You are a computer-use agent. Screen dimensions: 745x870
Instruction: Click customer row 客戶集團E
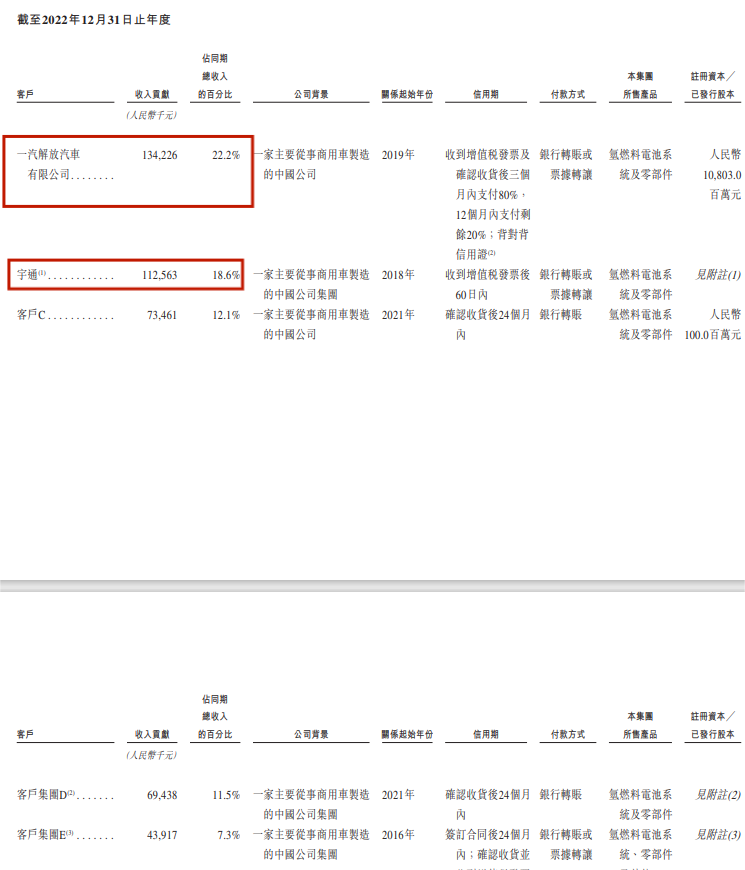coord(42,834)
